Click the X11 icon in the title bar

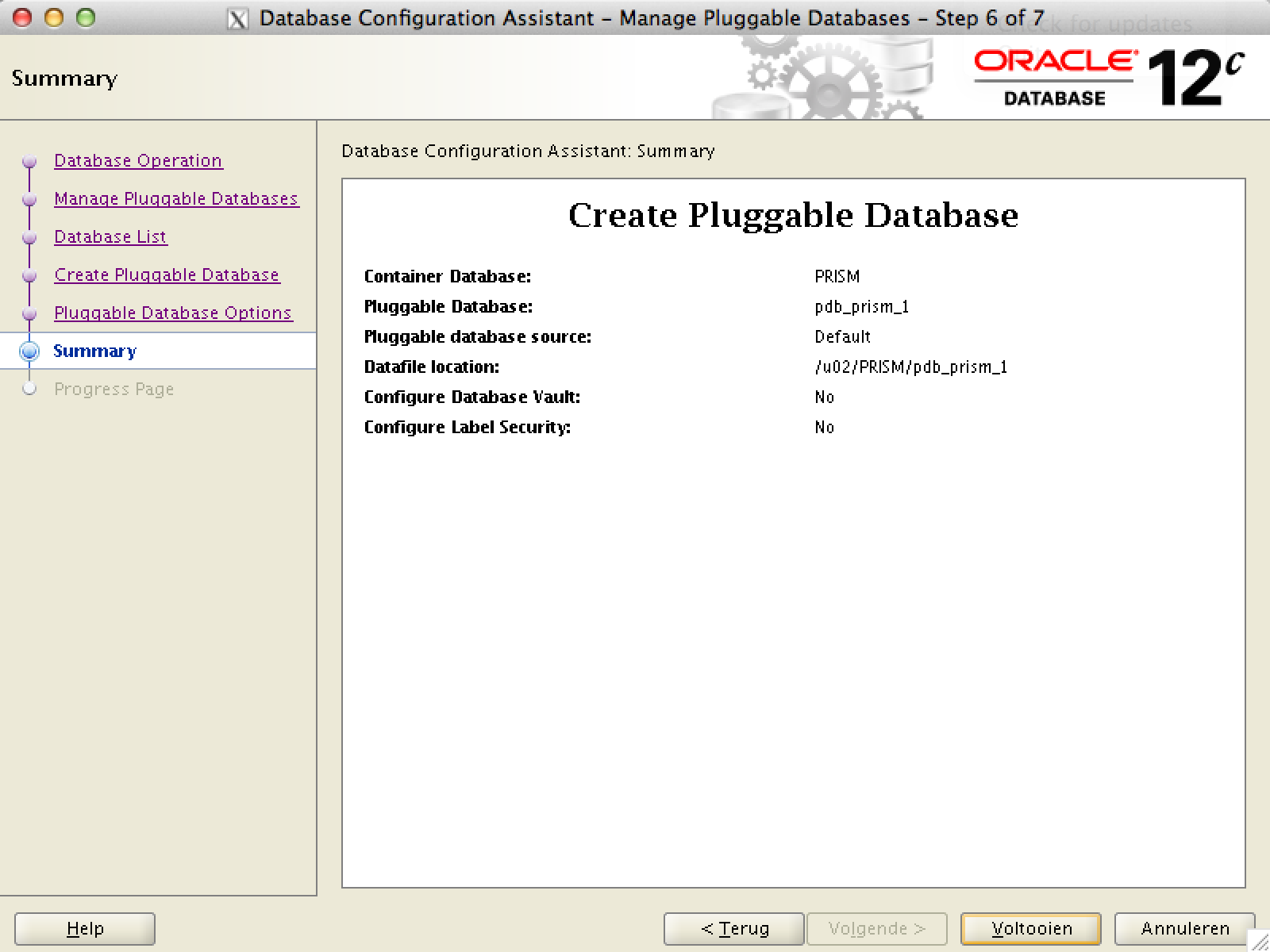237,18
